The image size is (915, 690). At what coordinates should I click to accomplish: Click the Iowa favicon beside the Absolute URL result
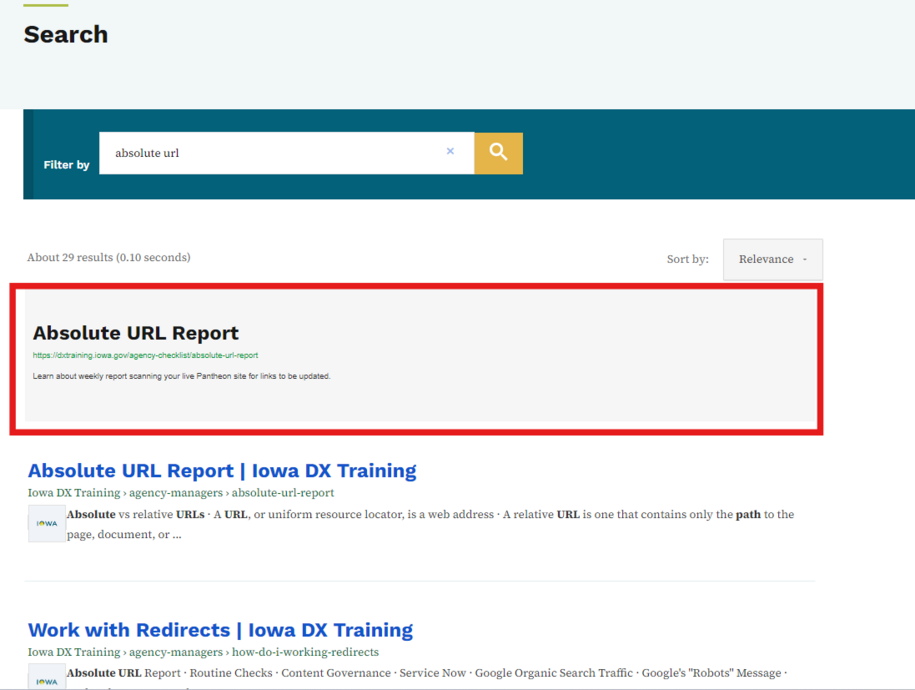45,522
